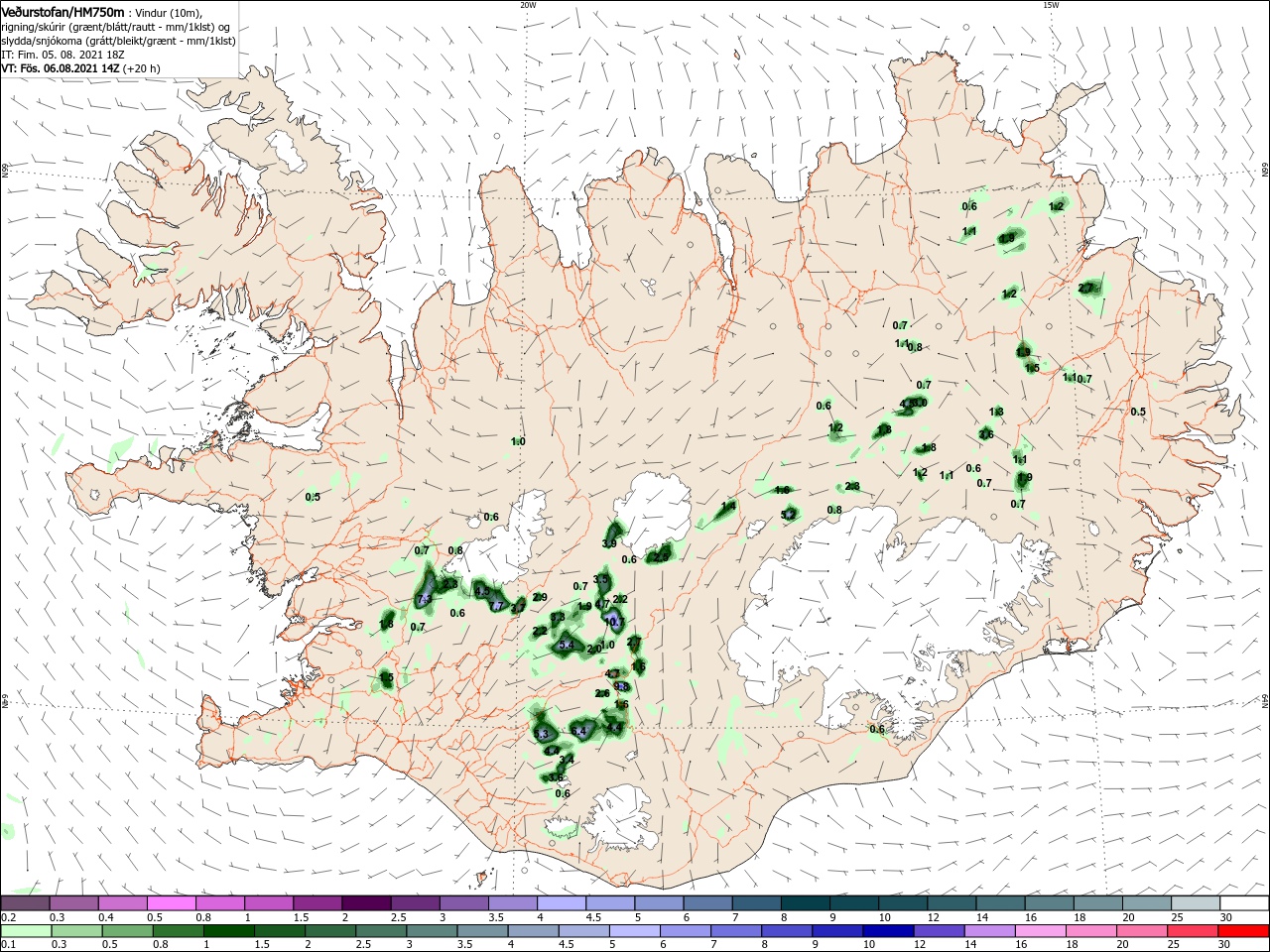Click the pale green bottom swatch between 0.1 and 0.3
The image size is (1270, 952).
tap(25, 931)
